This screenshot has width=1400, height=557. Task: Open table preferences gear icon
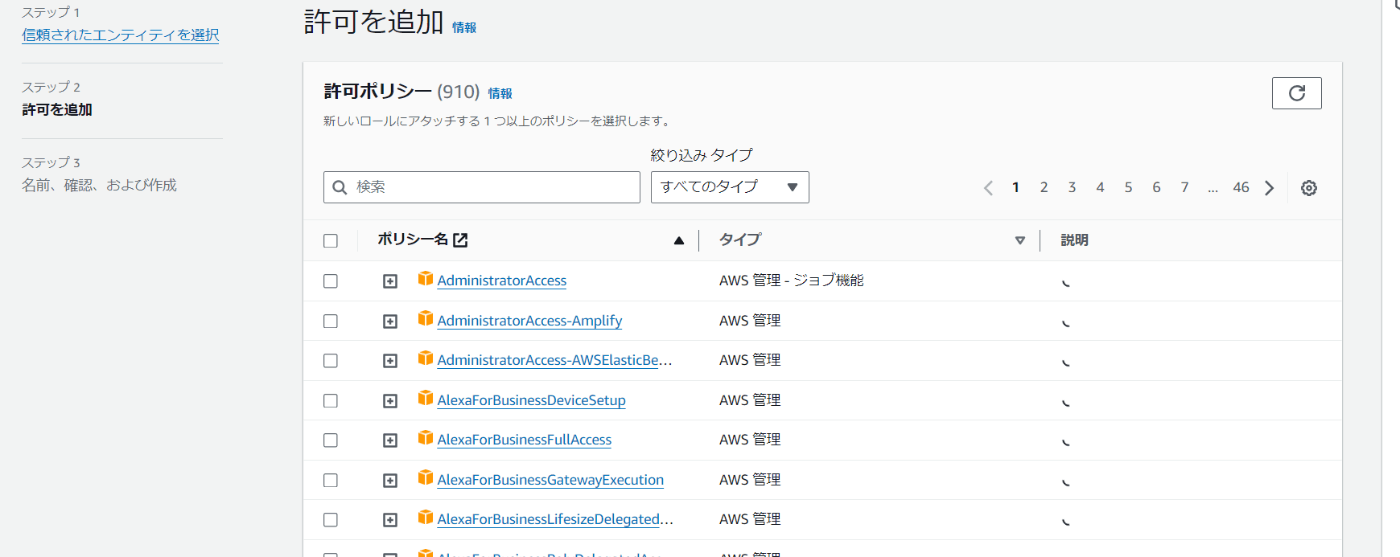(1309, 187)
